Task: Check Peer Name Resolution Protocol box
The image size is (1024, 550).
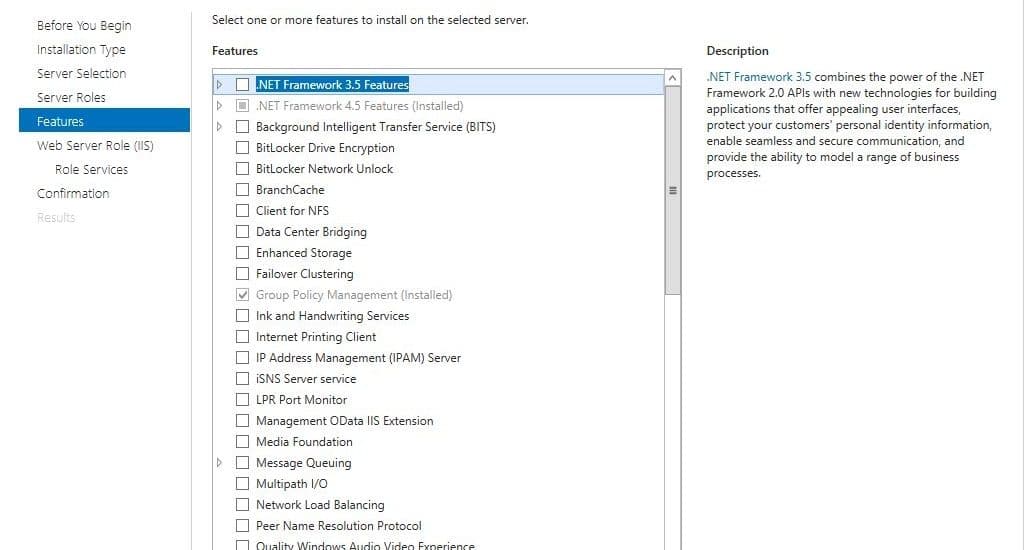Action: (x=242, y=525)
